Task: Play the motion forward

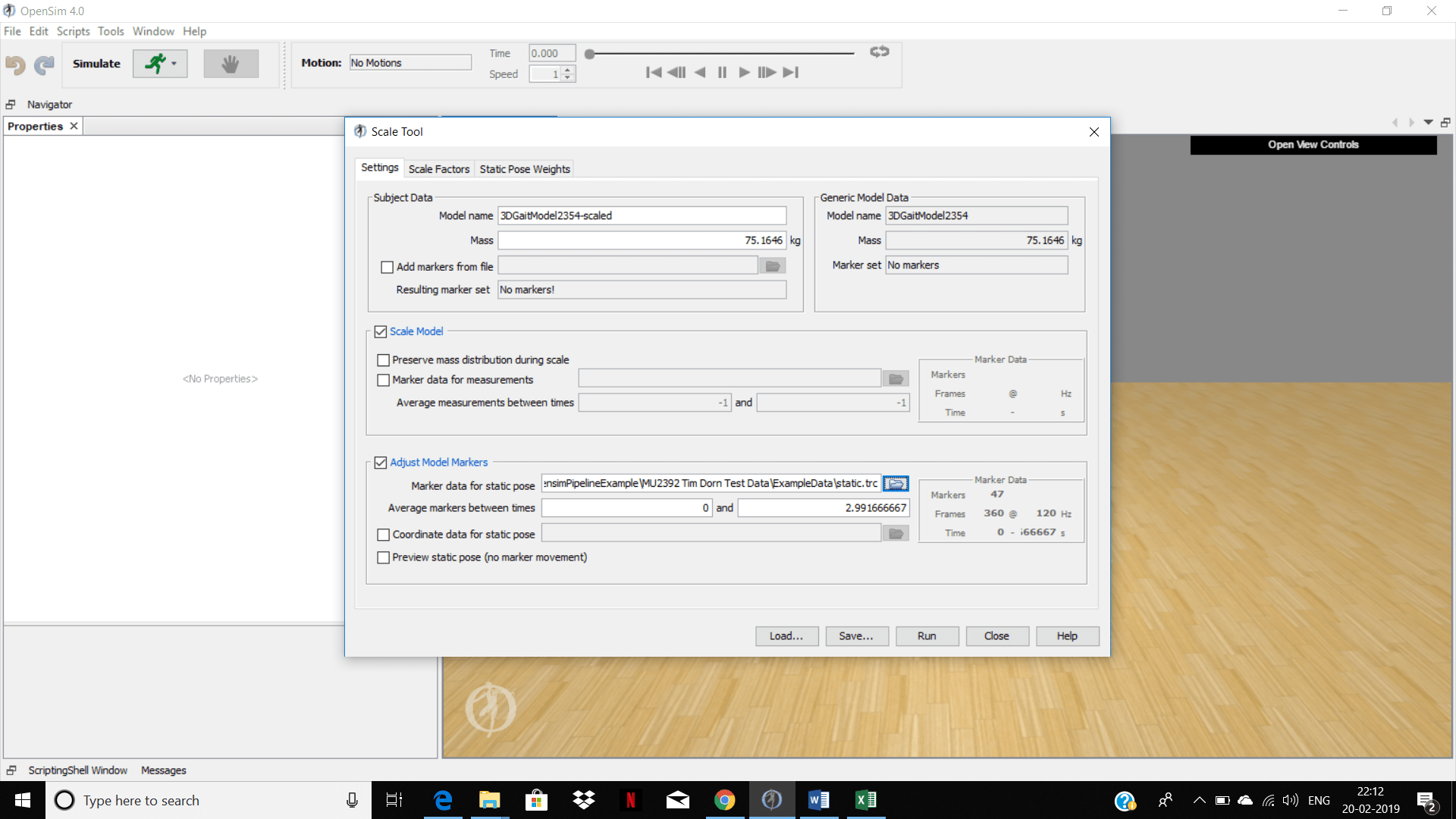Action: (744, 72)
